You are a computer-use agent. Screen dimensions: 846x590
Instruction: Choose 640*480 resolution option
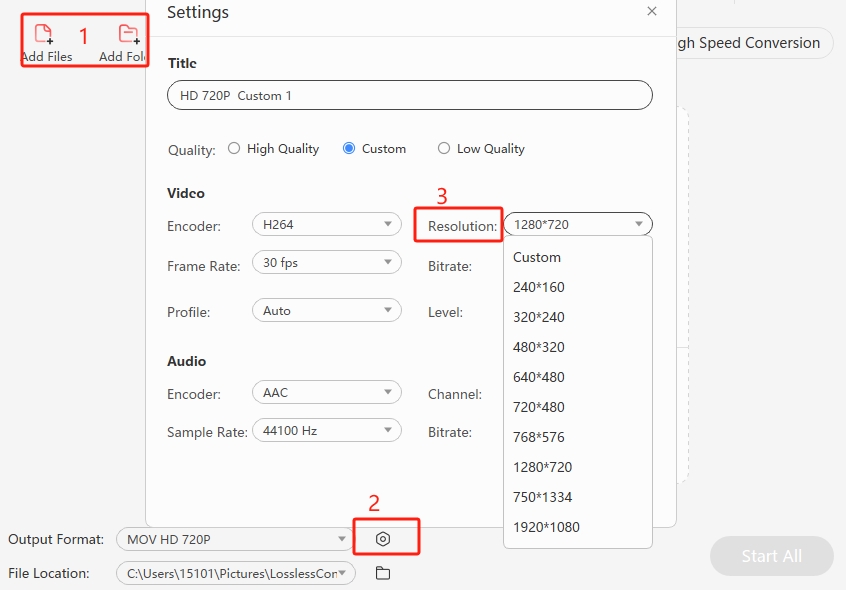coord(538,377)
